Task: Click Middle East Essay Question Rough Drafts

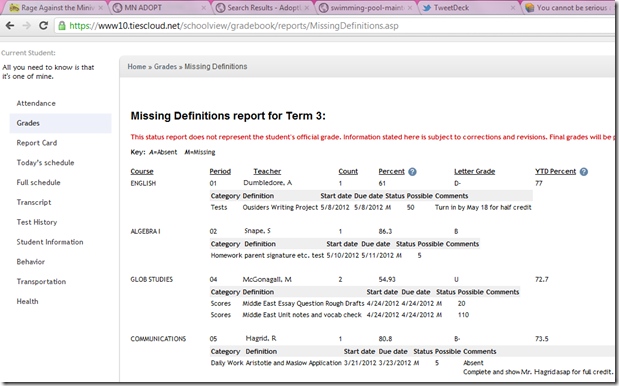Action: pos(303,304)
